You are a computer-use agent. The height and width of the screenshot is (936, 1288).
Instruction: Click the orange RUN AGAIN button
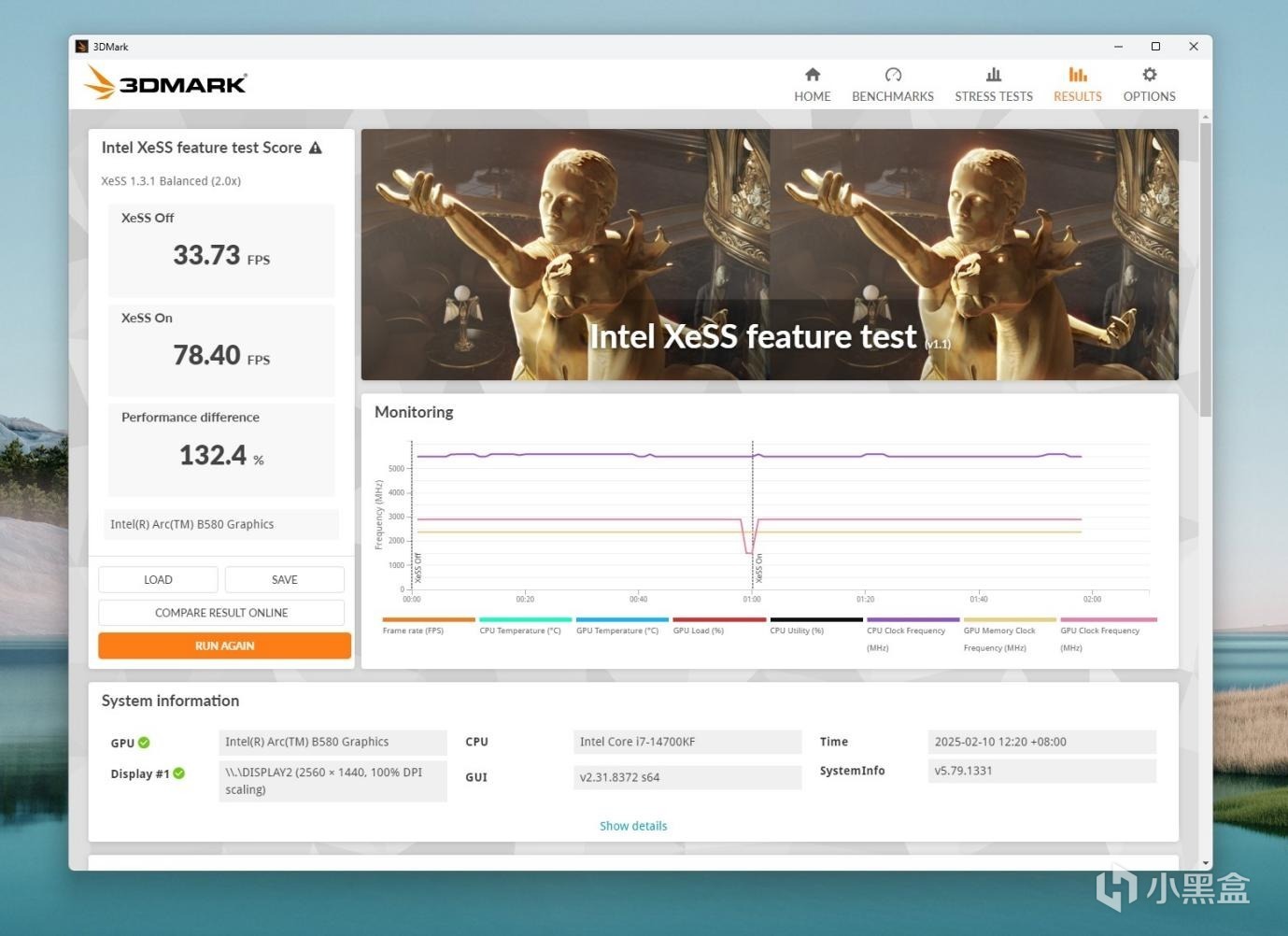[224, 645]
